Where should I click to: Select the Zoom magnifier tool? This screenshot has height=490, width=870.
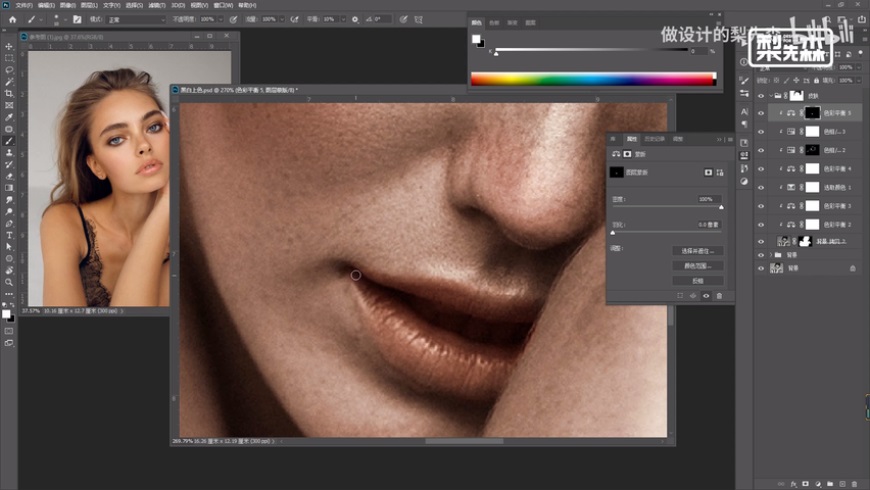(x=9, y=281)
